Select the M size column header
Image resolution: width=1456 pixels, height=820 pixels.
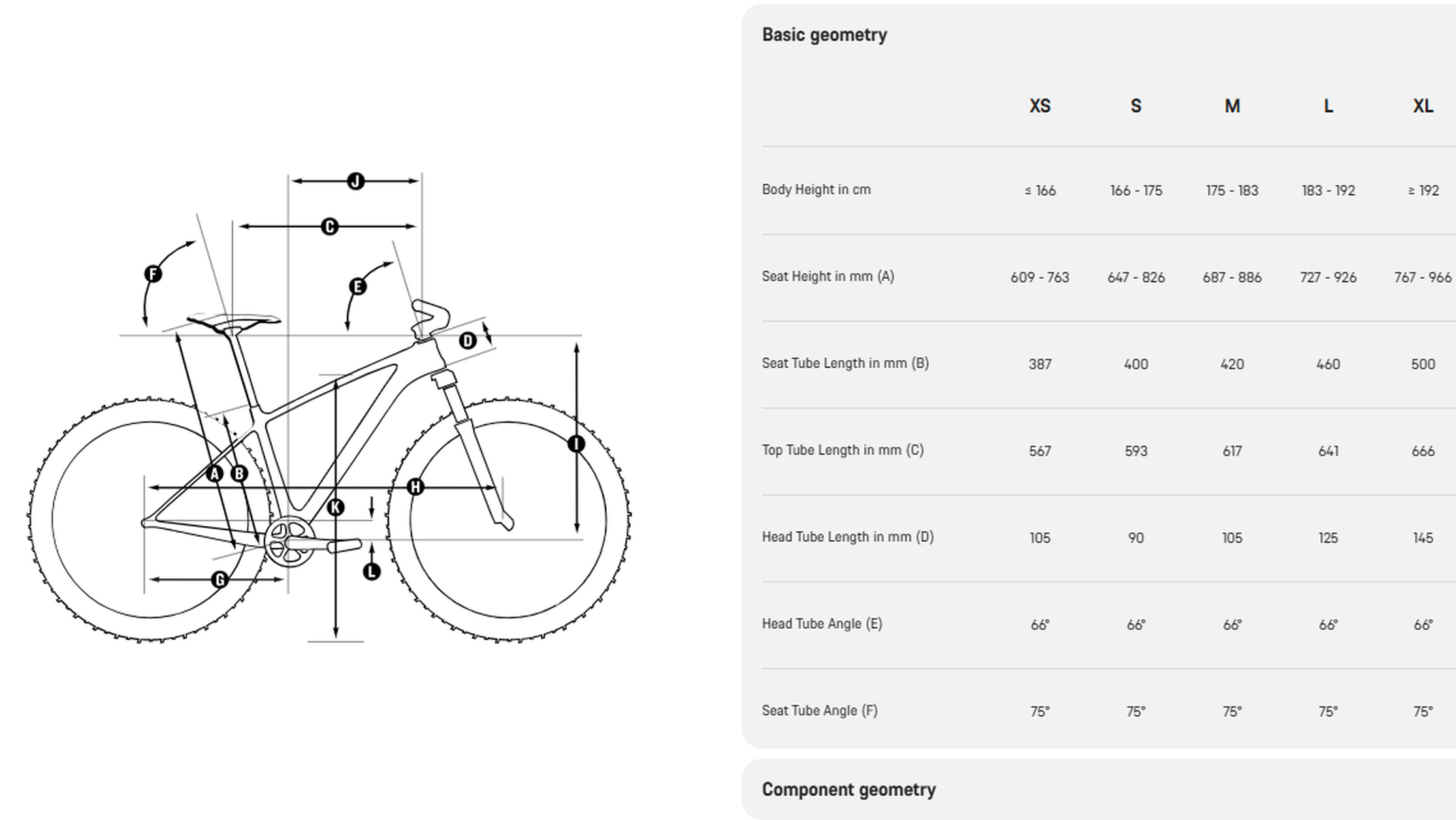pos(1232,106)
